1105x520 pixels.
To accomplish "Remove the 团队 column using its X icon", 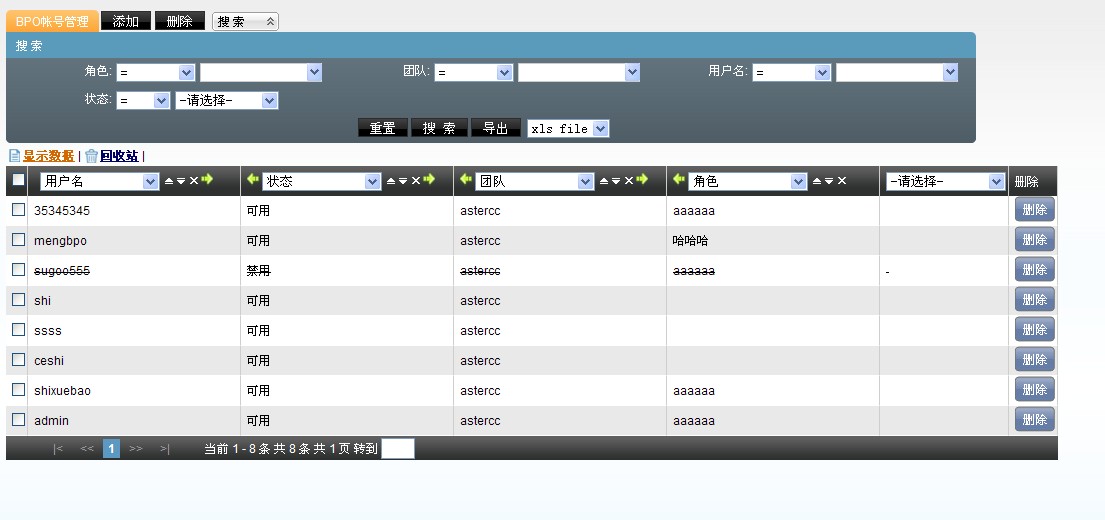I will coord(628,181).
